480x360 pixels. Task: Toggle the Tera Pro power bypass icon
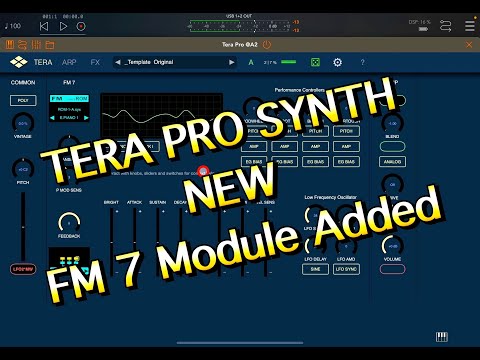point(267,44)
